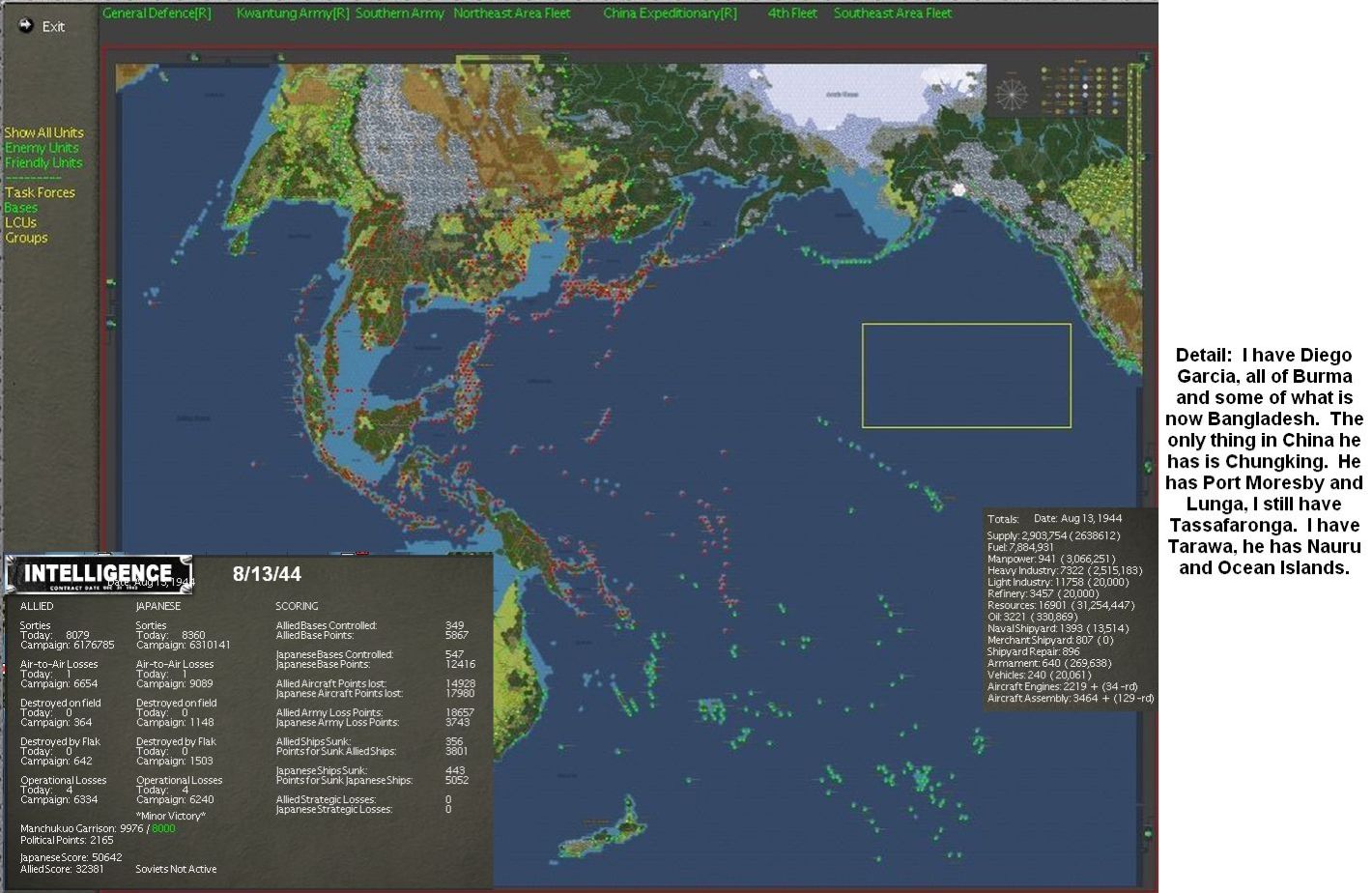
Task: Click the Aircraft Engines total line
Action: coord(1062,686)
